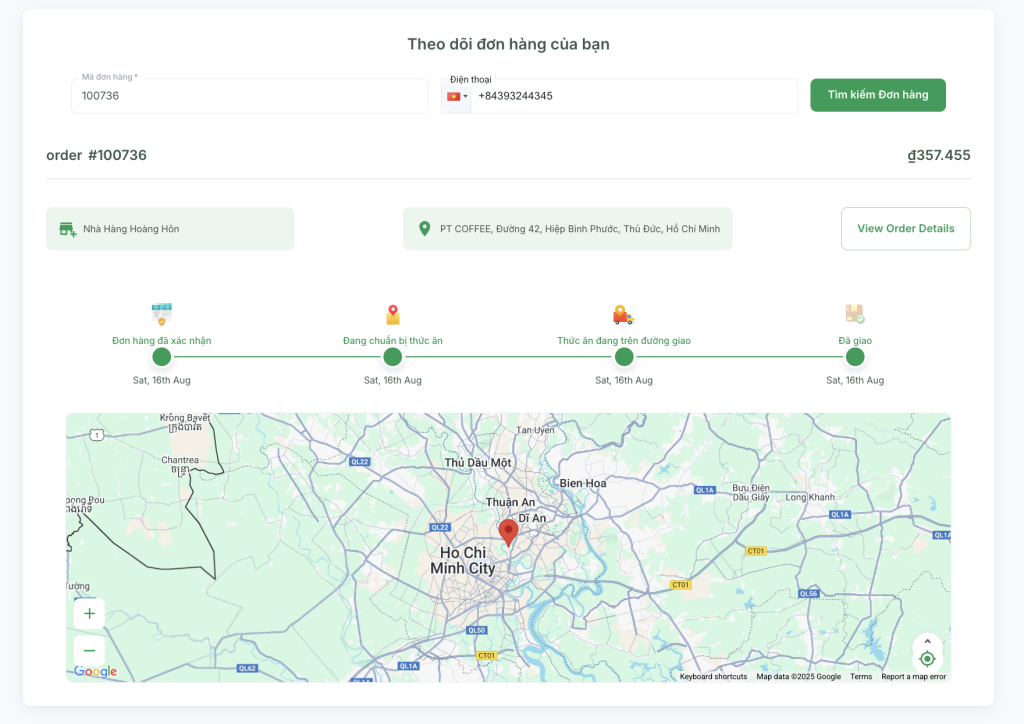Click the red marker on the map

coord(508,532)
